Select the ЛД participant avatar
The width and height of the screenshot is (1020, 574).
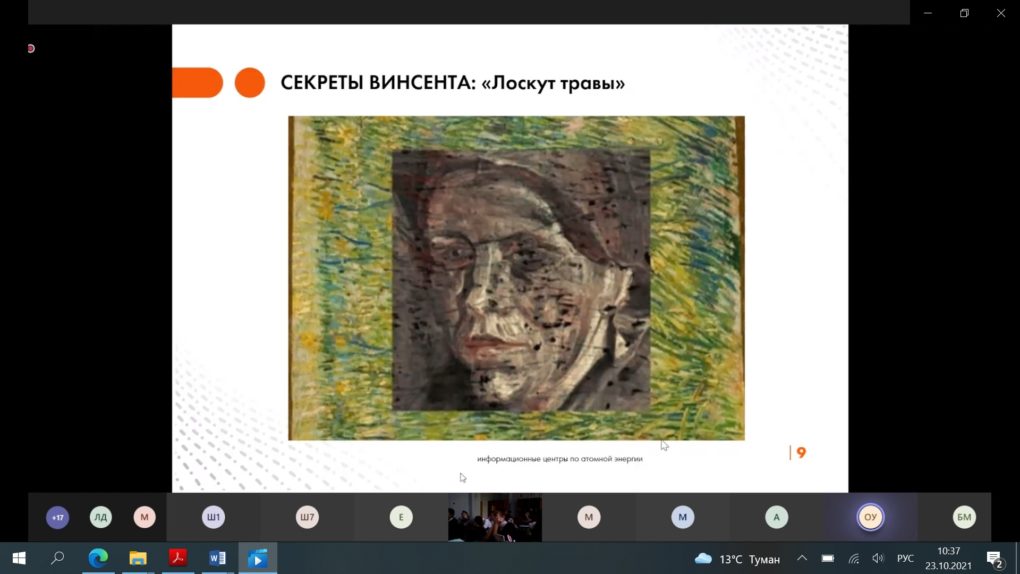101,517
